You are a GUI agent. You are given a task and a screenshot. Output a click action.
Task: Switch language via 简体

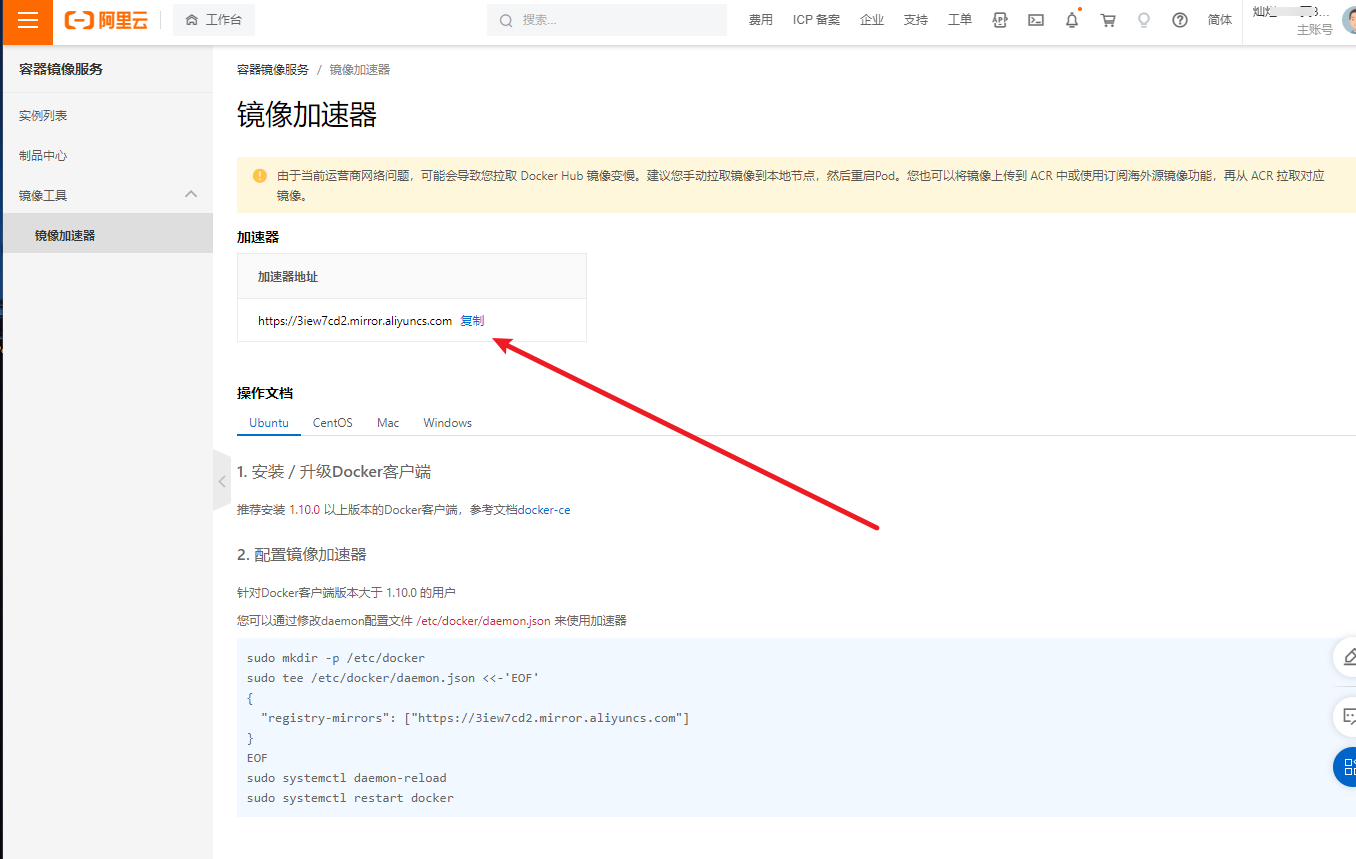(1220, 20)
